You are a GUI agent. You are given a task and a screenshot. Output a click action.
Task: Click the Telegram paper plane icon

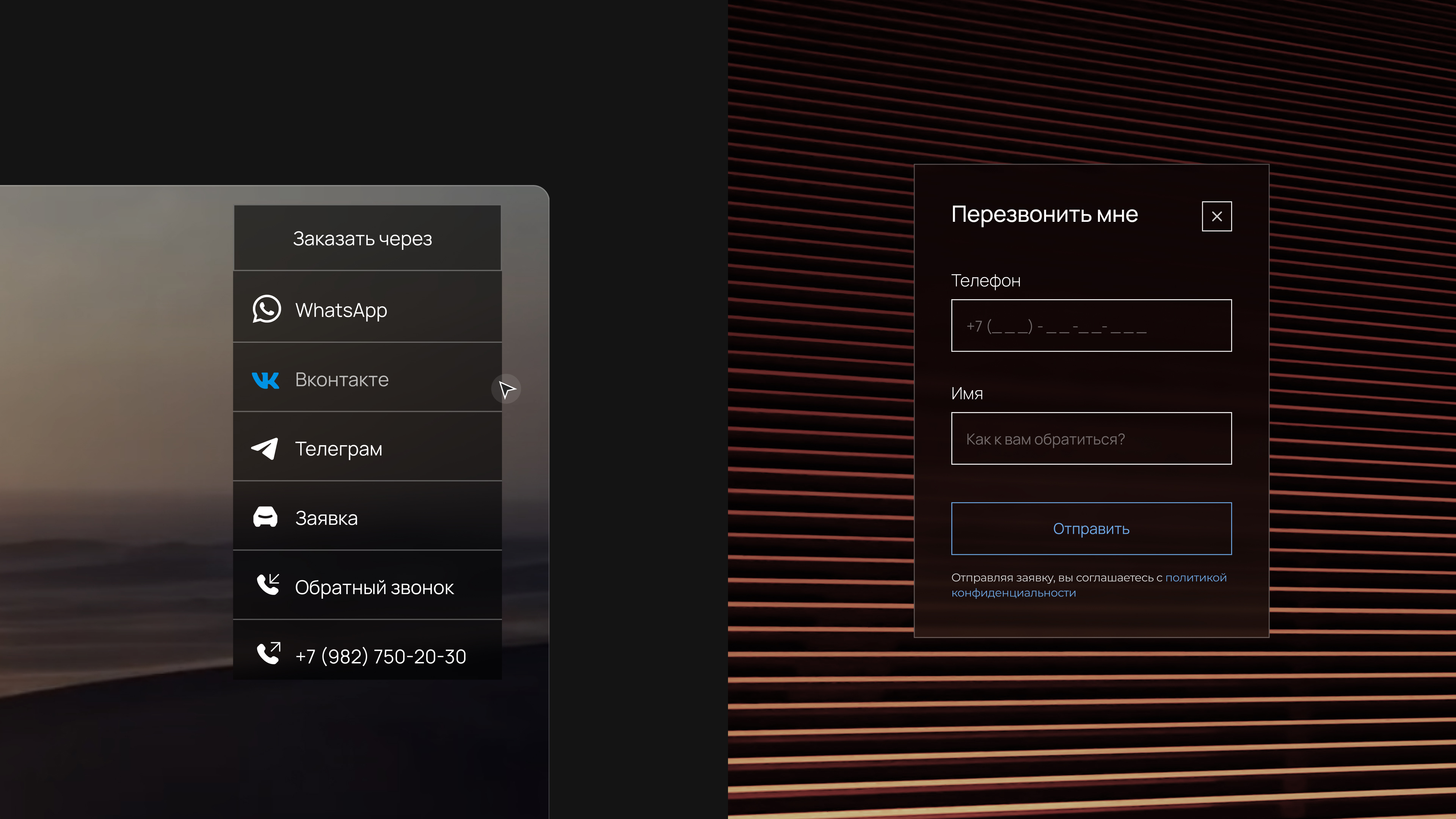point(265,449)
